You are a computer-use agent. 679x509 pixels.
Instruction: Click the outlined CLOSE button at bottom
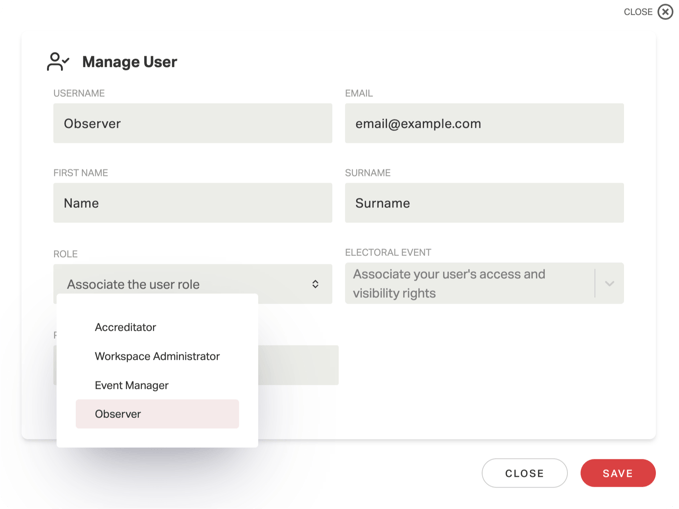coord(524,473)
